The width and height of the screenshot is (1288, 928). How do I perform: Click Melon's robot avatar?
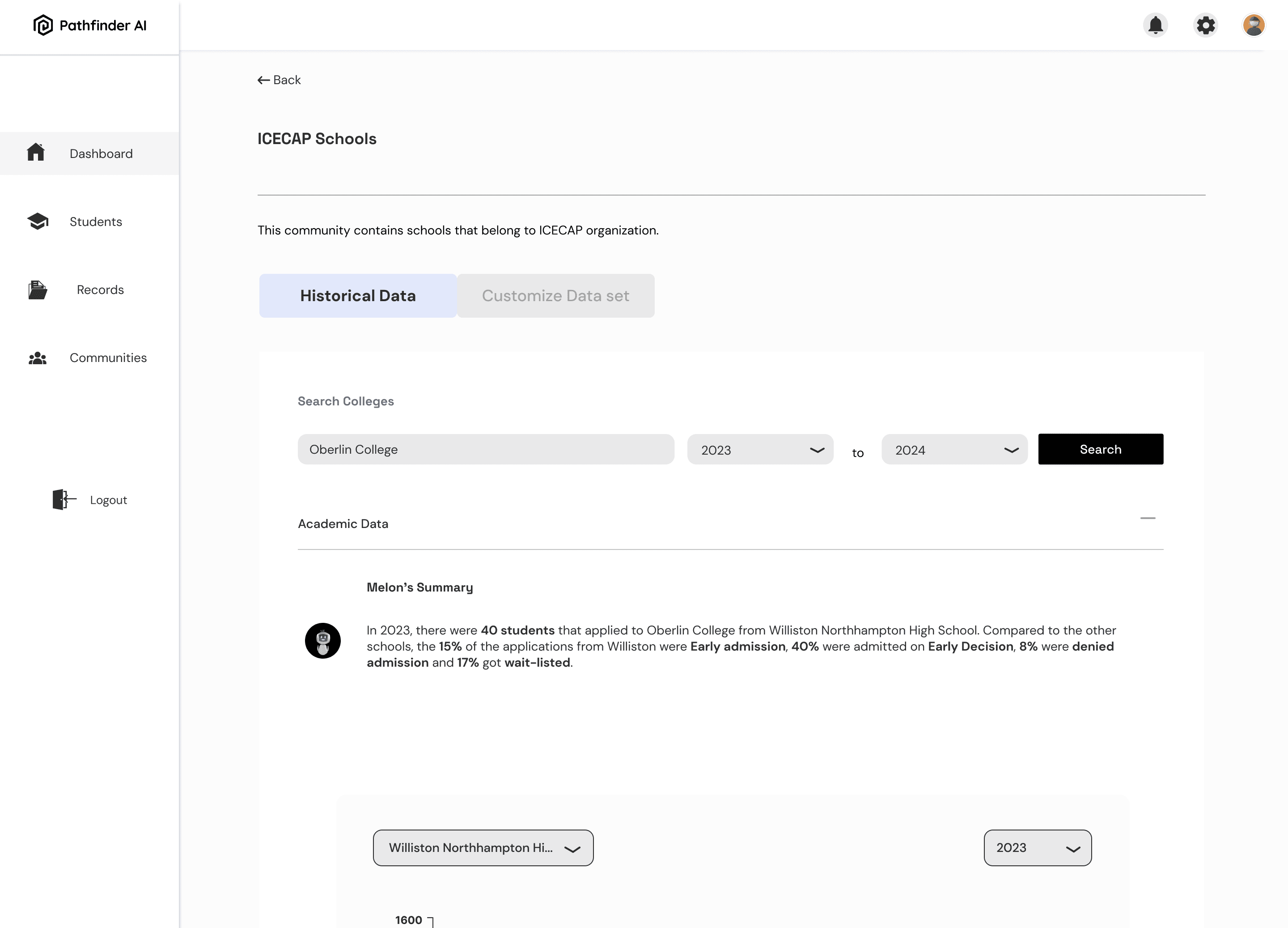click(x=322, y=640)
